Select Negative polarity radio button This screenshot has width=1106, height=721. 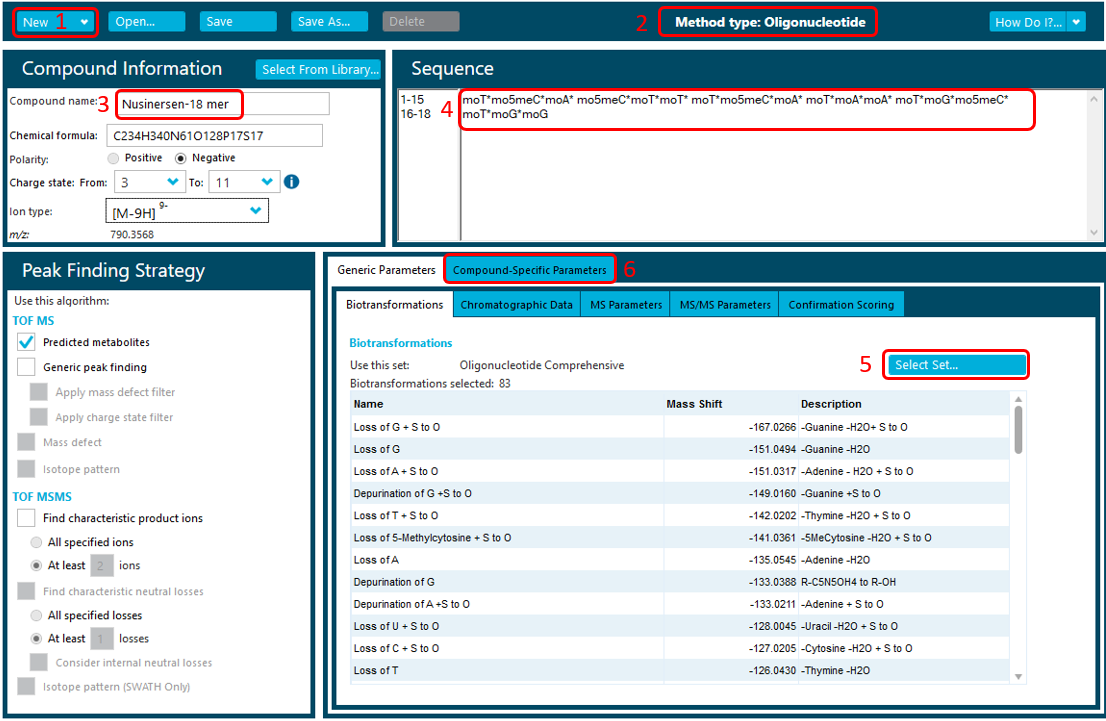coord(181,158)
